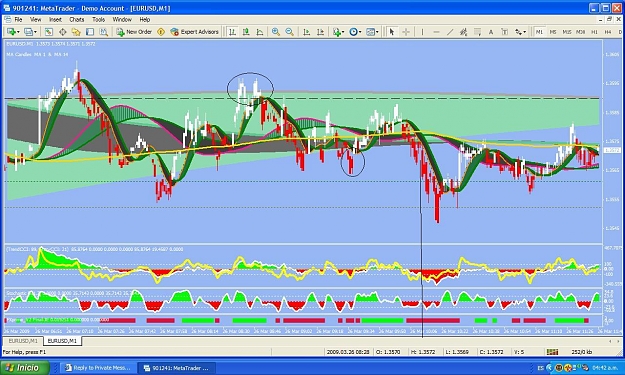Select the cursor arrow tool
Image resolution: width=625 pixels, height=375 pixels.
[x=392, y=32]
